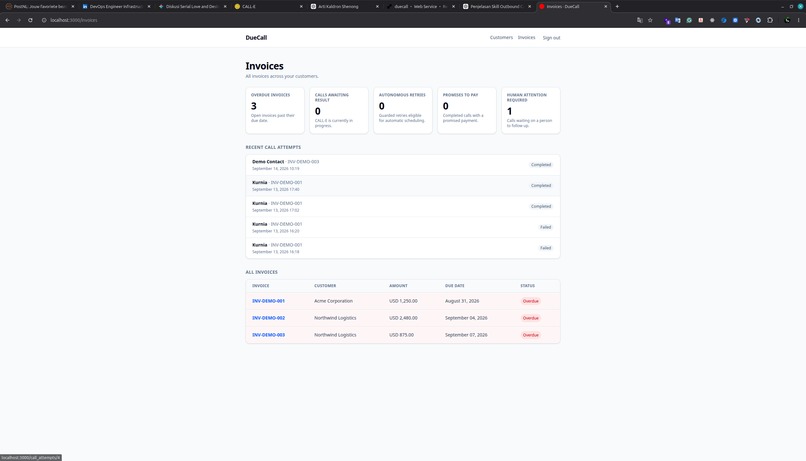This screenshot has width=806, height=461.
Task: Click the forward navigation arrow
Action: click(x=19, y=20)
